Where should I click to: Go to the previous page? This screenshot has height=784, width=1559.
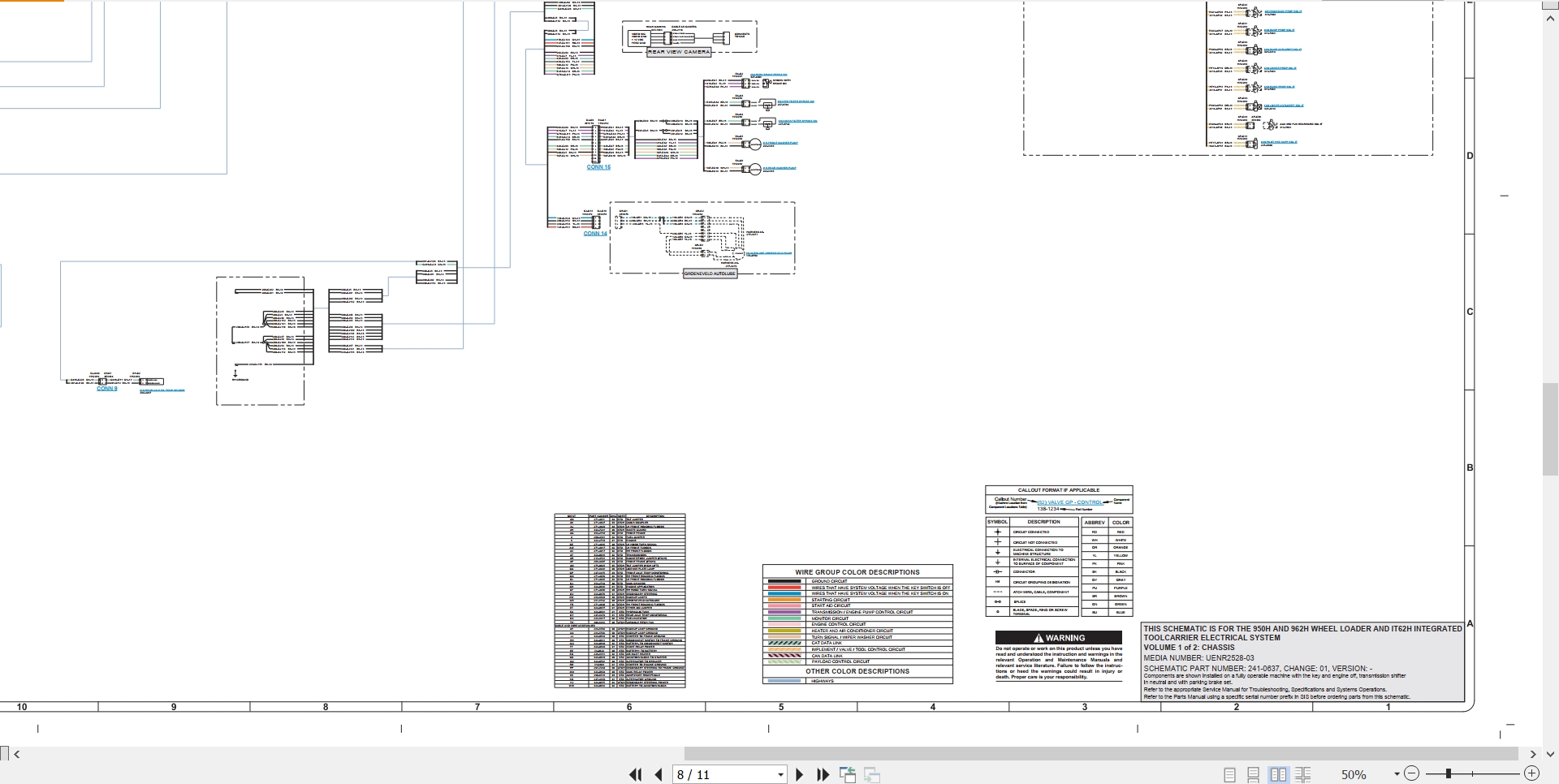point(659,775)
